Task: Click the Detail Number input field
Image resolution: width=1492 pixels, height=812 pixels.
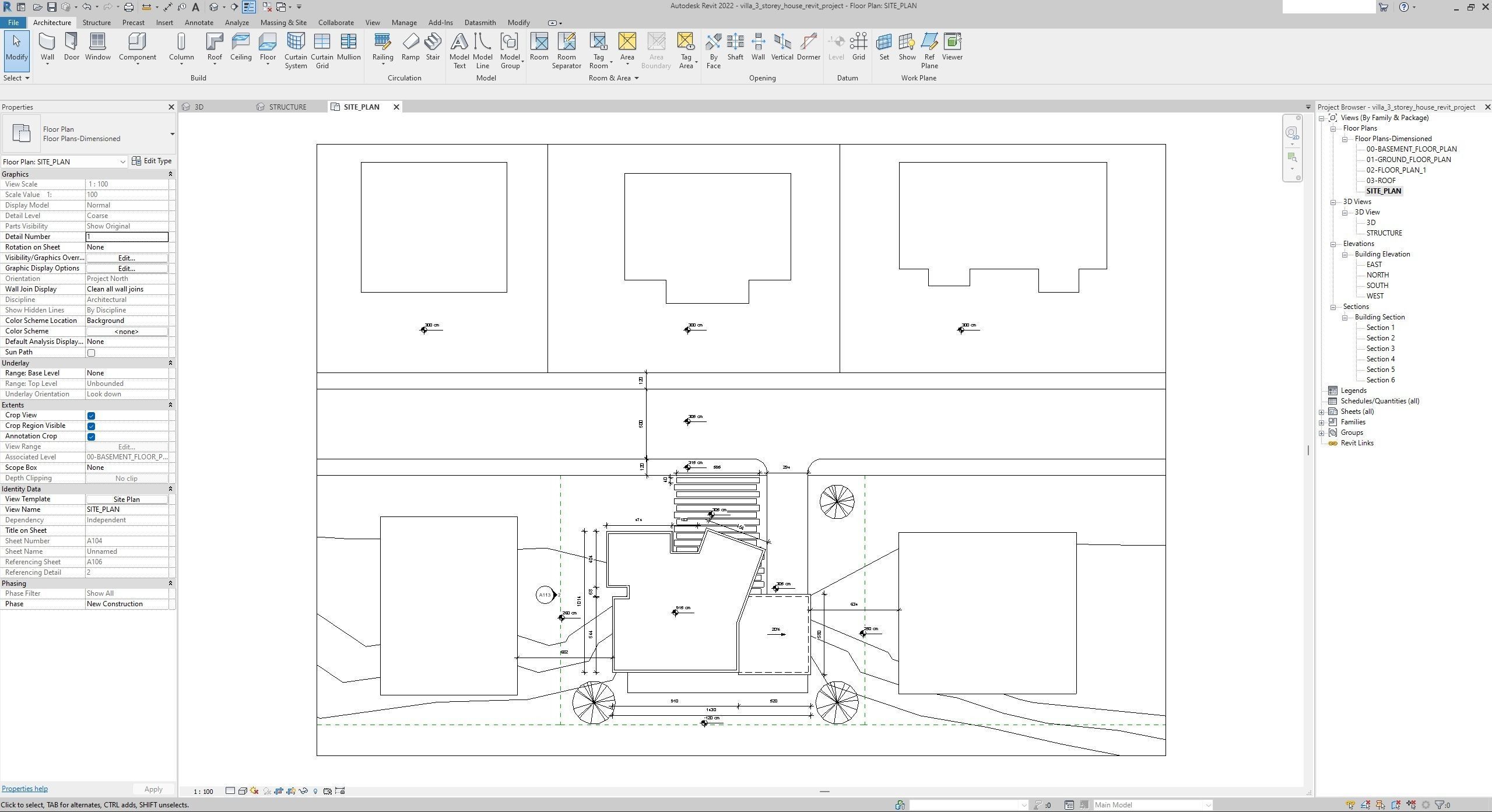Action: pyautogui.click(x=127, y=237)
